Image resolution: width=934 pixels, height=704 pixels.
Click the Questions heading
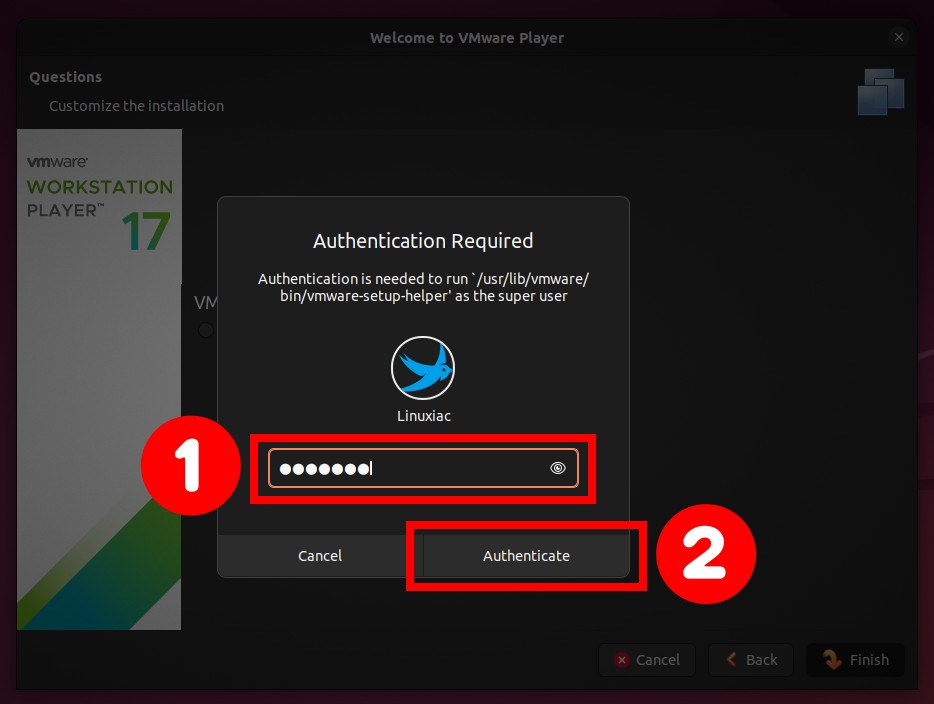[66, 77]
